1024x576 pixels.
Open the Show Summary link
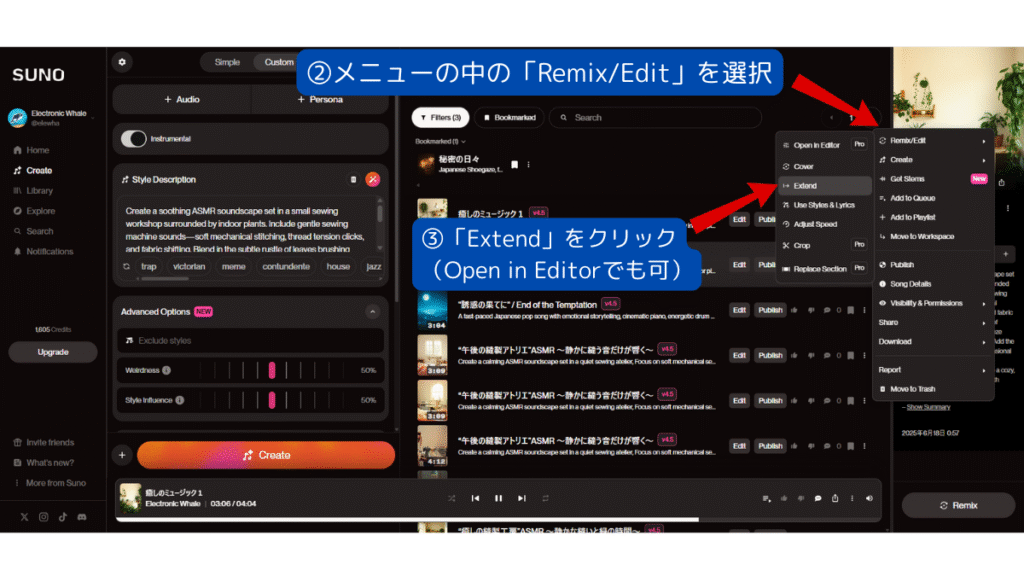[928, 407]
